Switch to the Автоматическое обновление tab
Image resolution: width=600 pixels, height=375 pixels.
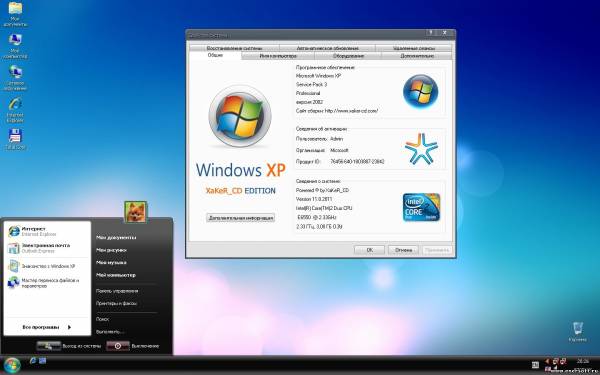[x=328, y=48]
